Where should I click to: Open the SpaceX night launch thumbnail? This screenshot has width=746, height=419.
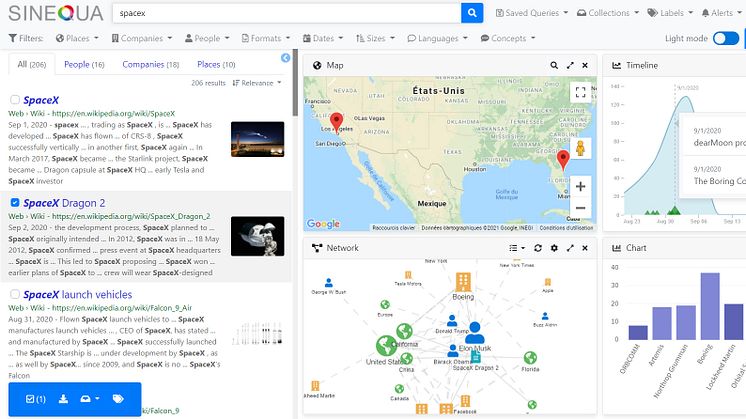pos(257,139)
